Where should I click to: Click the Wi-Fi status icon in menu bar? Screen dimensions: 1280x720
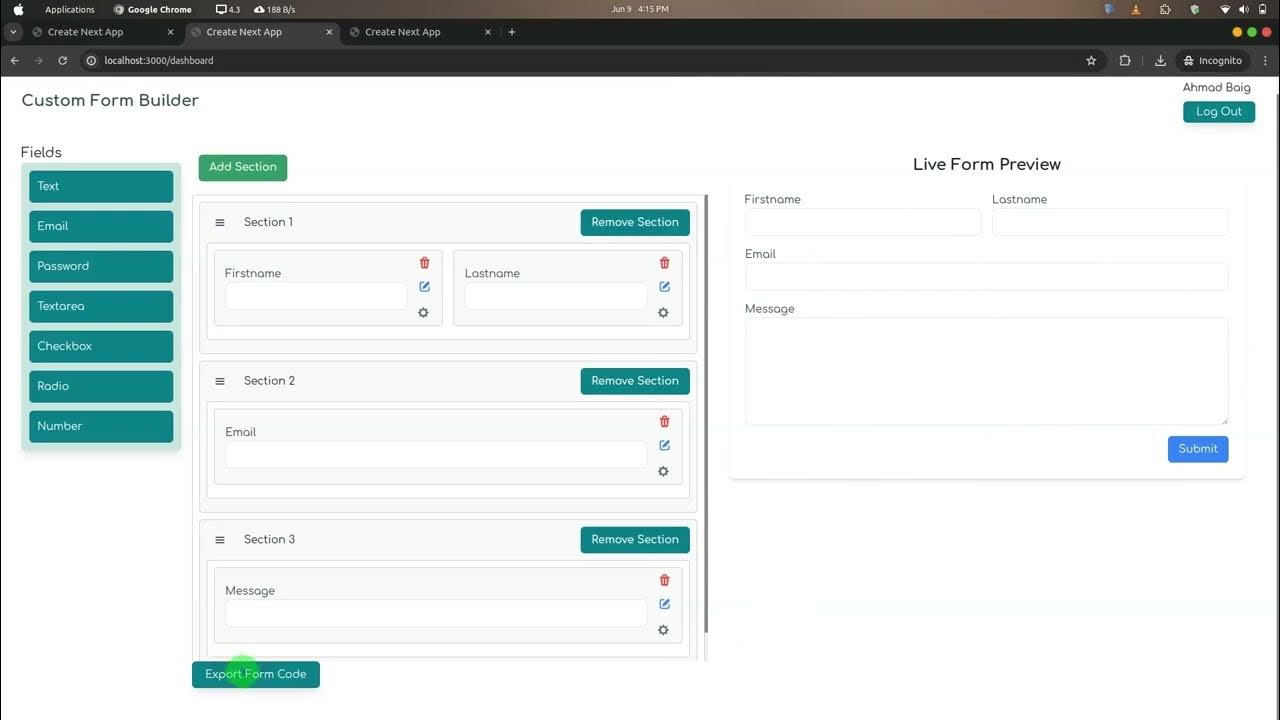[1225, 9]
